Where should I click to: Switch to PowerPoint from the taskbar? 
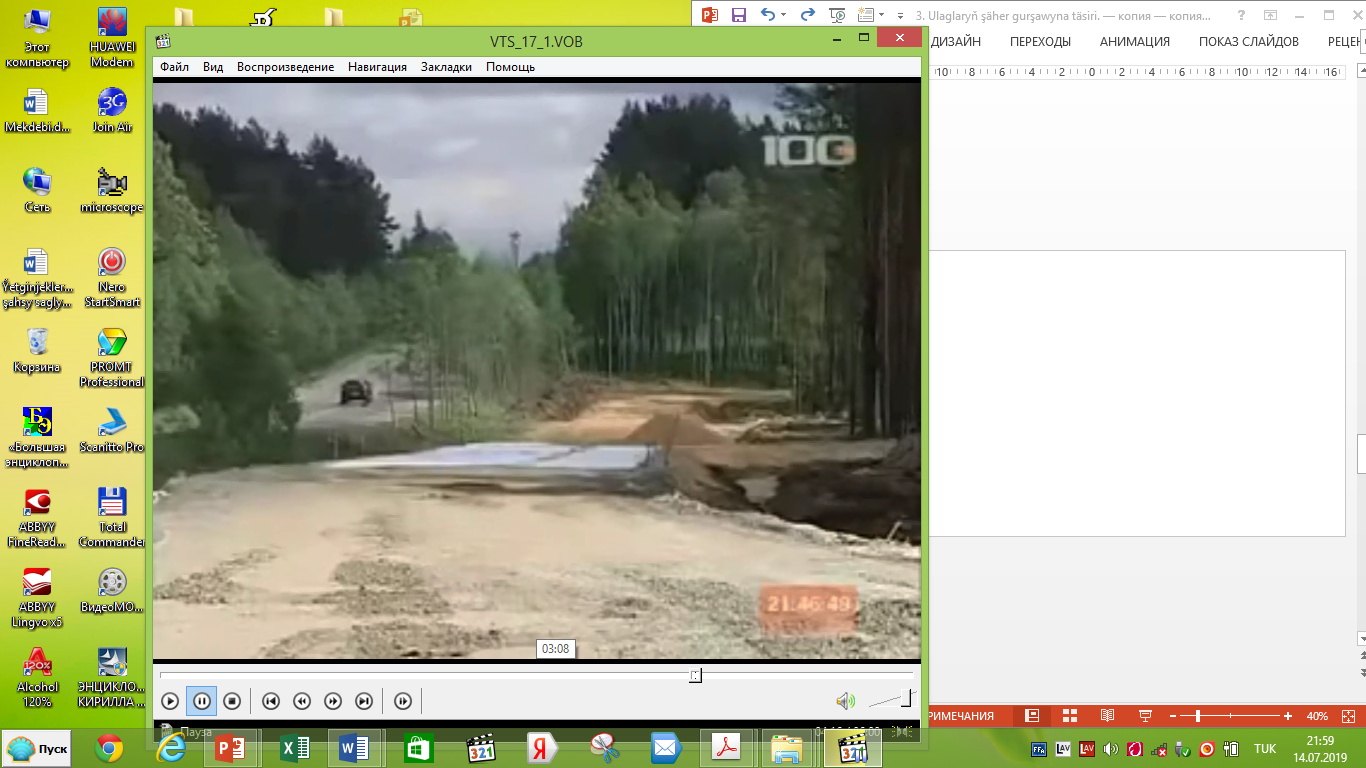[231, 748]
